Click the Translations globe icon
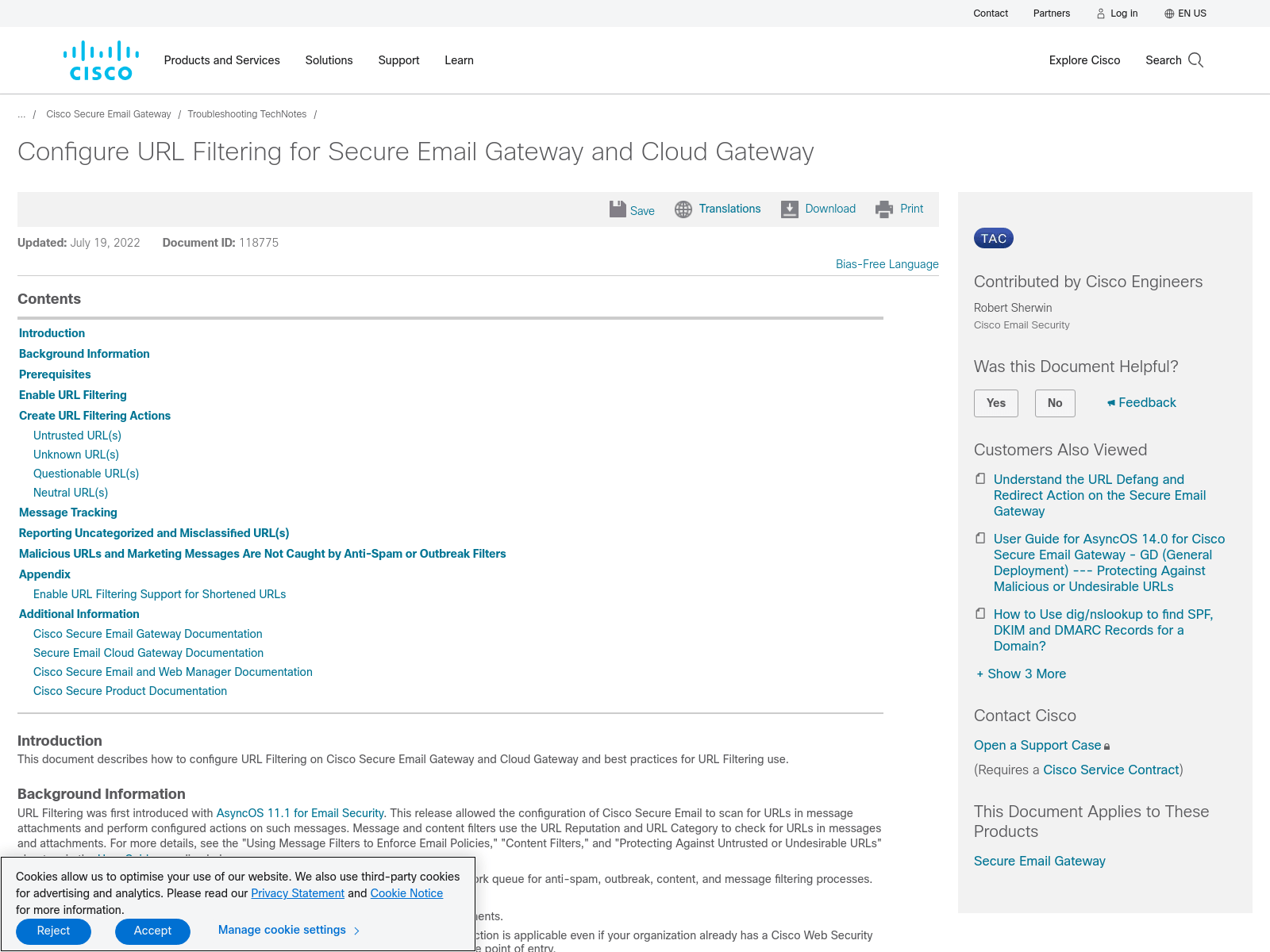The width and height of the screenshot is (1270, 952). (x=683, y=209)
